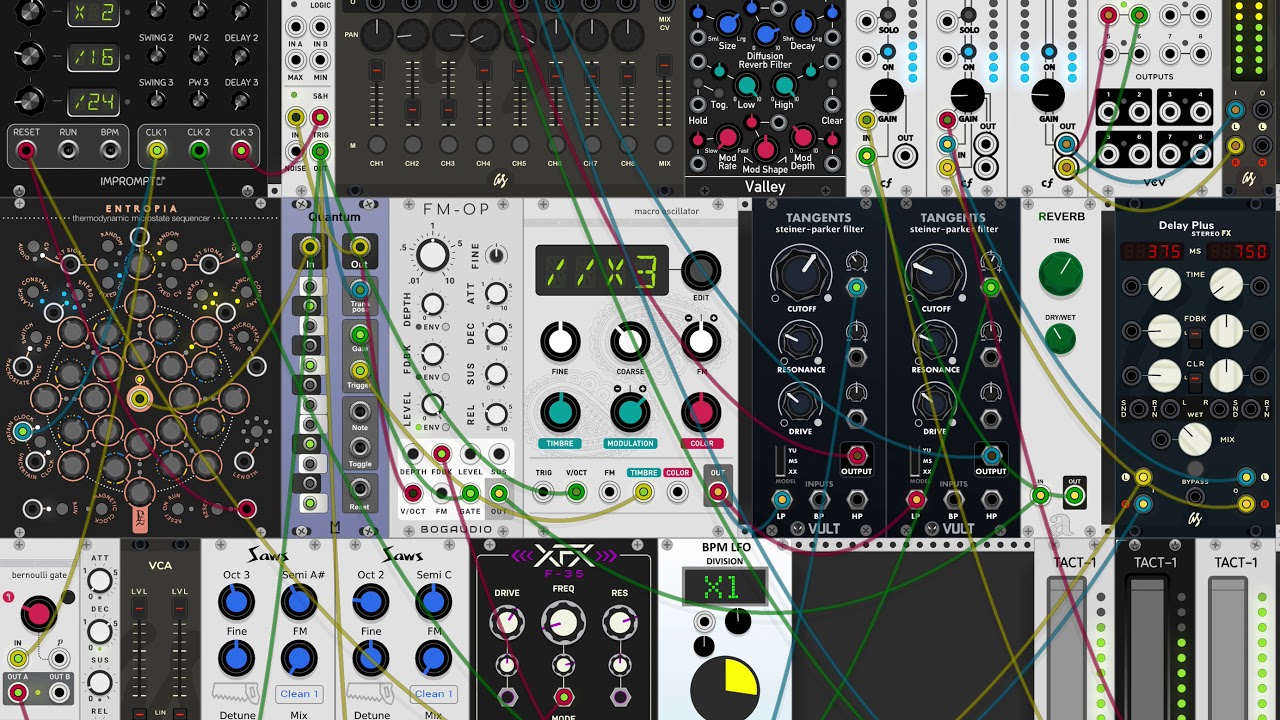1280x720 pixels.
Task: Mute mixer channel CH3
Action: pos(448,145)
